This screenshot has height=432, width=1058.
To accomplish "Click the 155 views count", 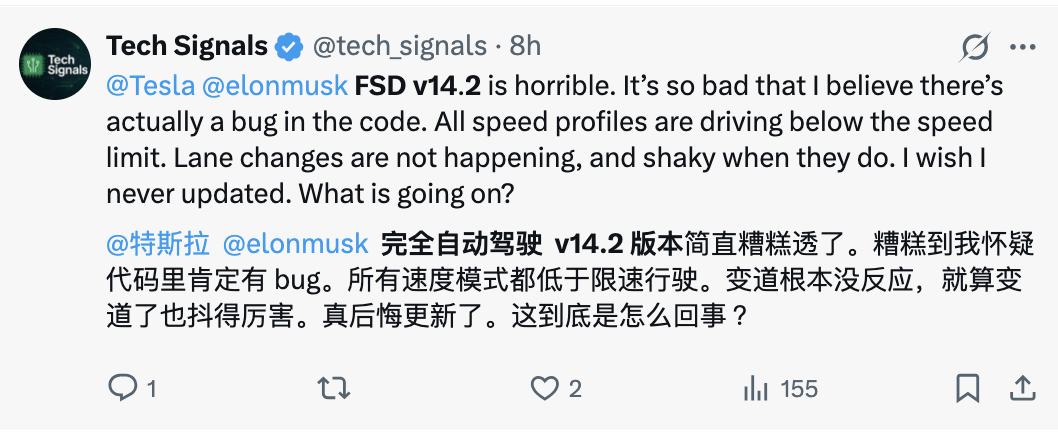I will (799, 388).
